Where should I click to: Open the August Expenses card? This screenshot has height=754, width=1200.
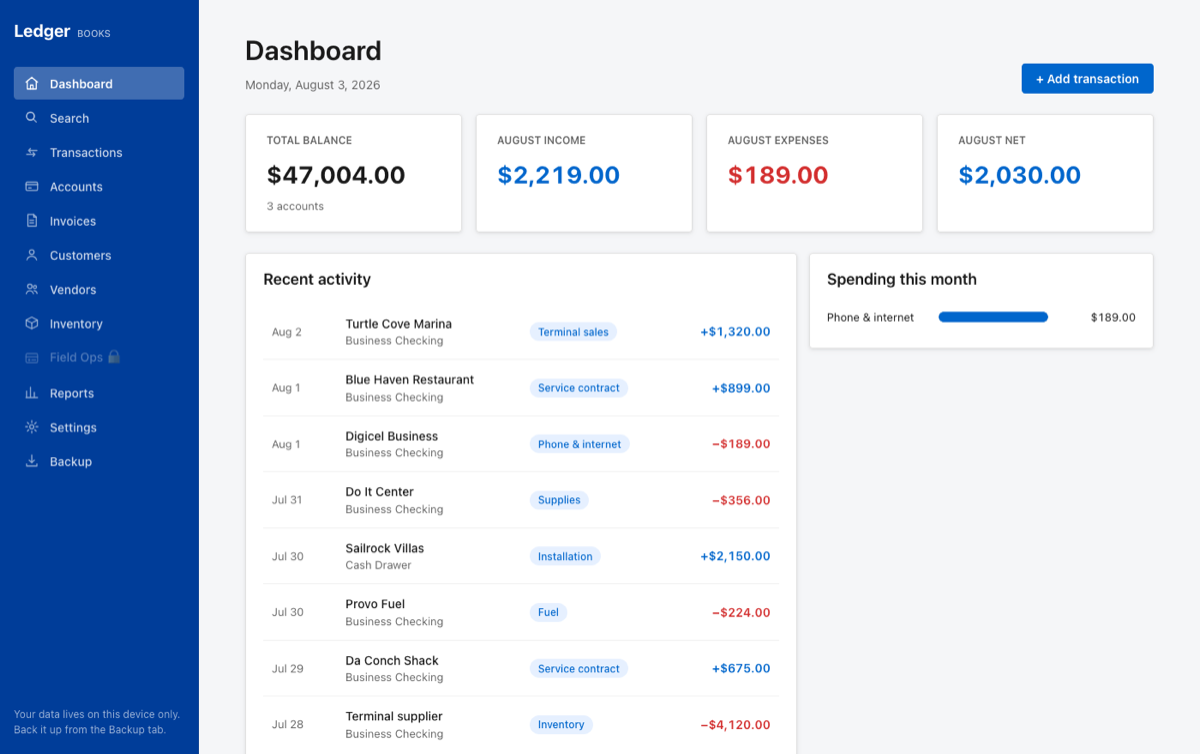pos(814,173)
